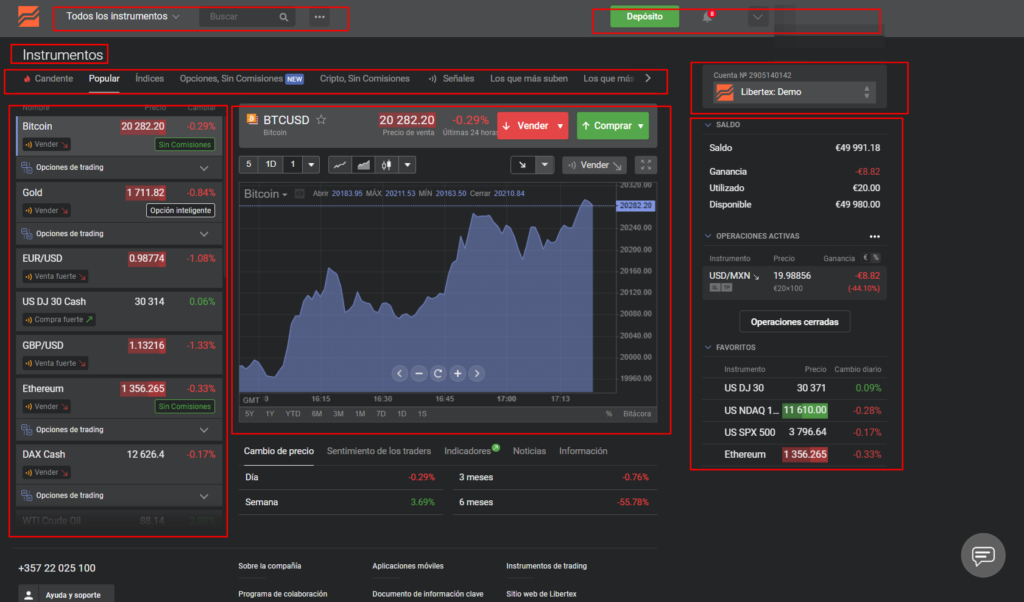Open the Señales tab
The width and height of the screenshot is (1024, 602).
click(x=451, y=78)
